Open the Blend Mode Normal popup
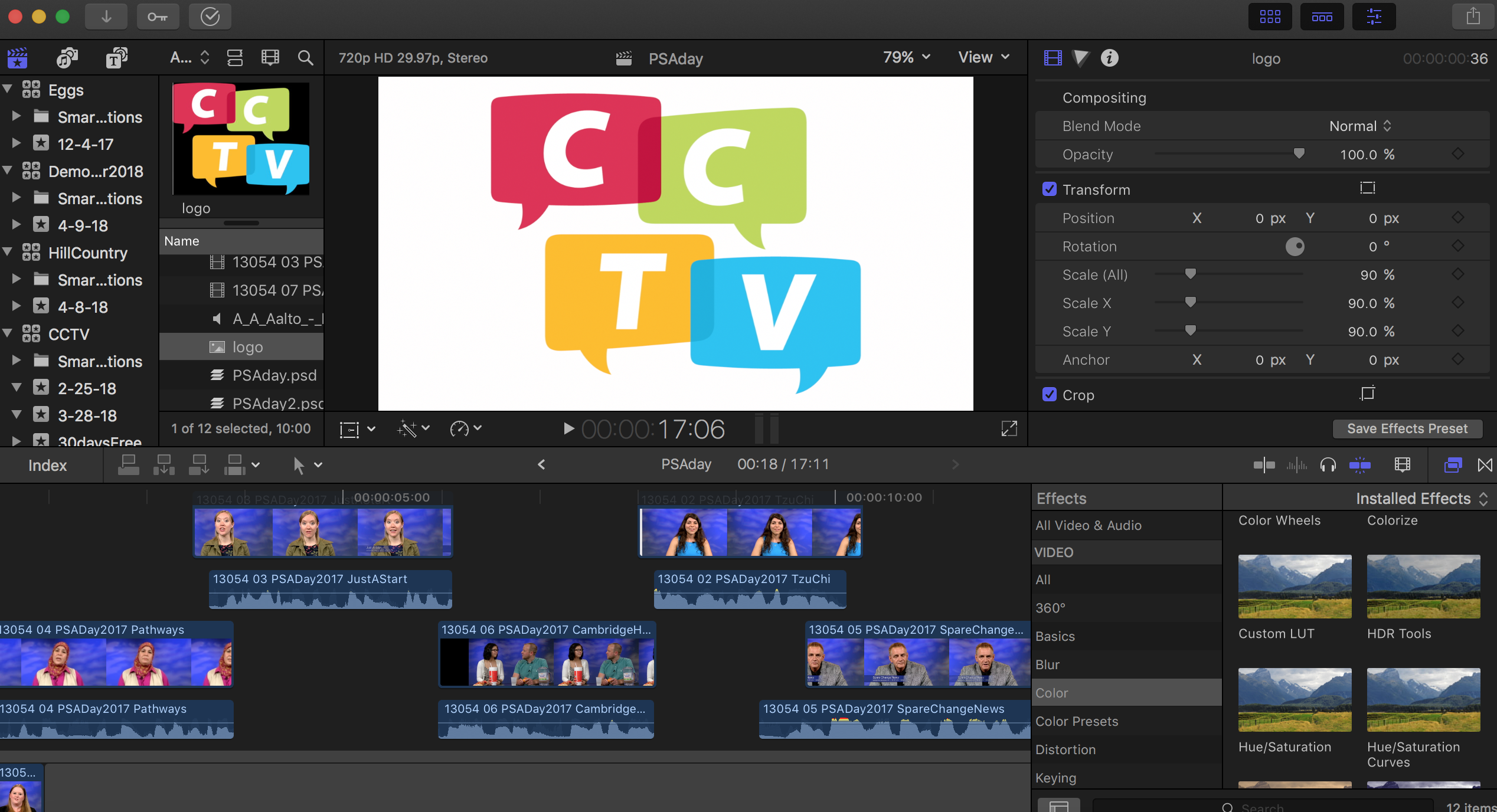The image size is (1497, 812). coord(1360,126)
